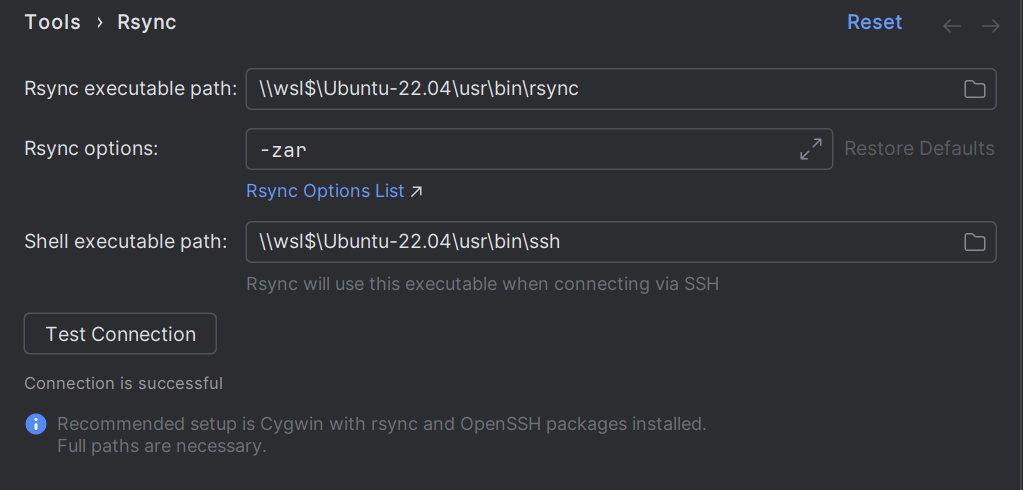This screenshot has height=490, width=1023.
Task: Click the blue info icon
Action: click(36, 424)
